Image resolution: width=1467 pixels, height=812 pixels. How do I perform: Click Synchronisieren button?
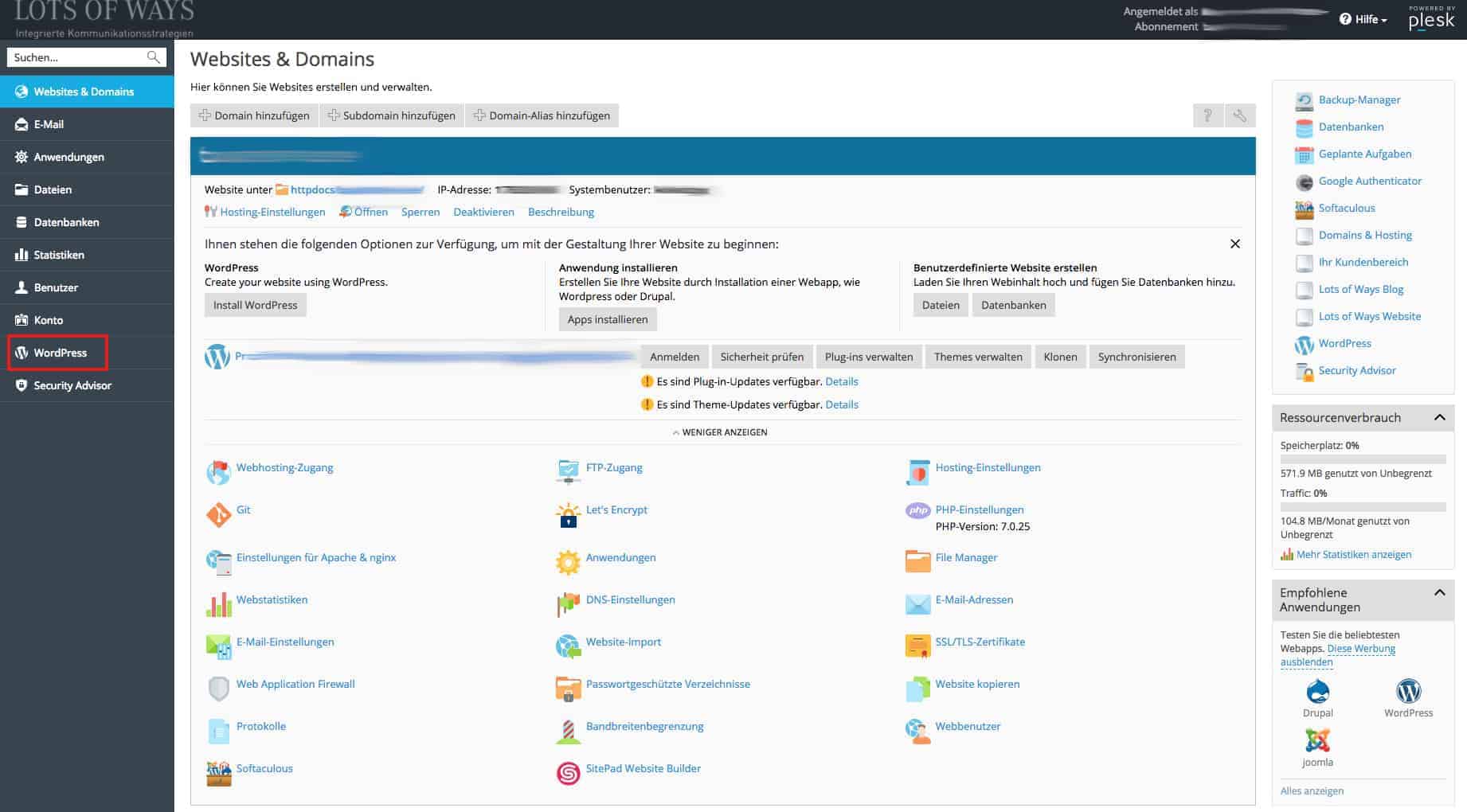click(1136, 357)
